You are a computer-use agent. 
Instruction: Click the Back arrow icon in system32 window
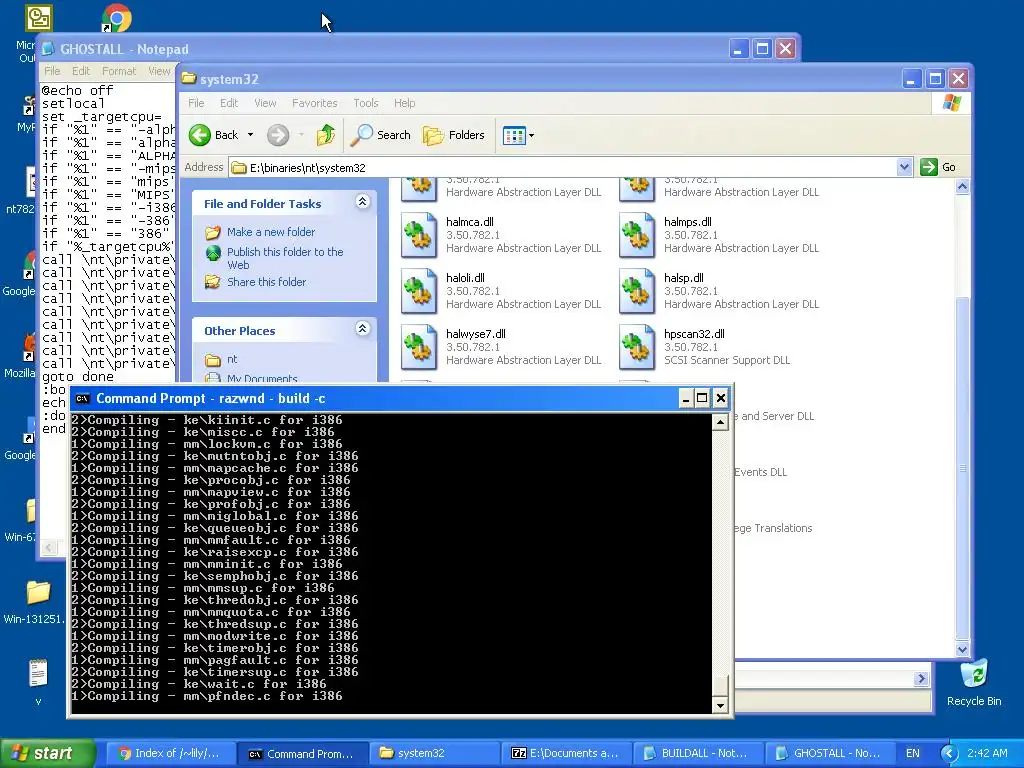click(200, 135)
